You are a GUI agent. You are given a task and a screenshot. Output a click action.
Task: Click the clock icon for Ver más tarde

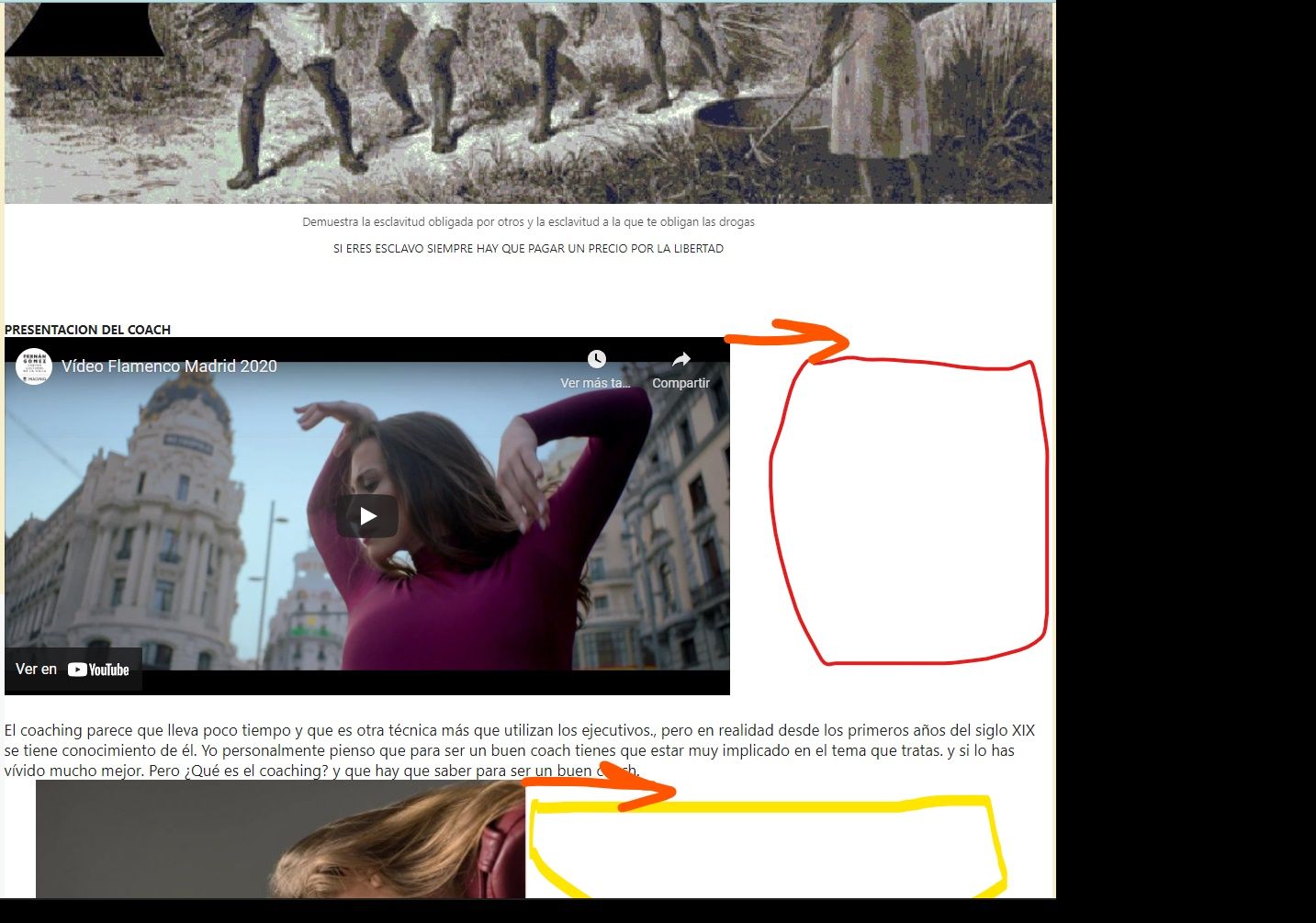tap(597, 358)
